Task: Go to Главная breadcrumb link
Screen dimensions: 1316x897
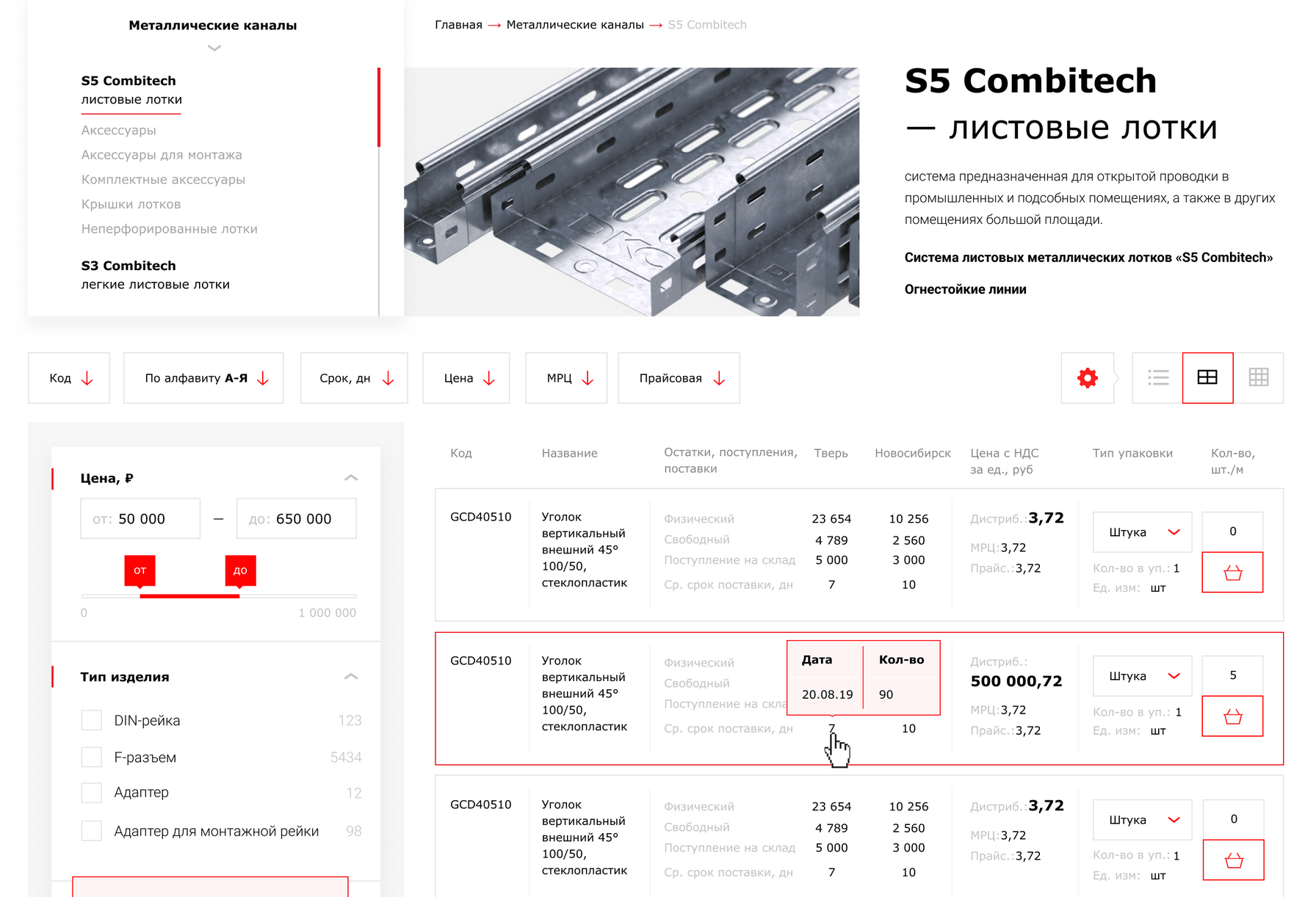Action: (458, 25)
